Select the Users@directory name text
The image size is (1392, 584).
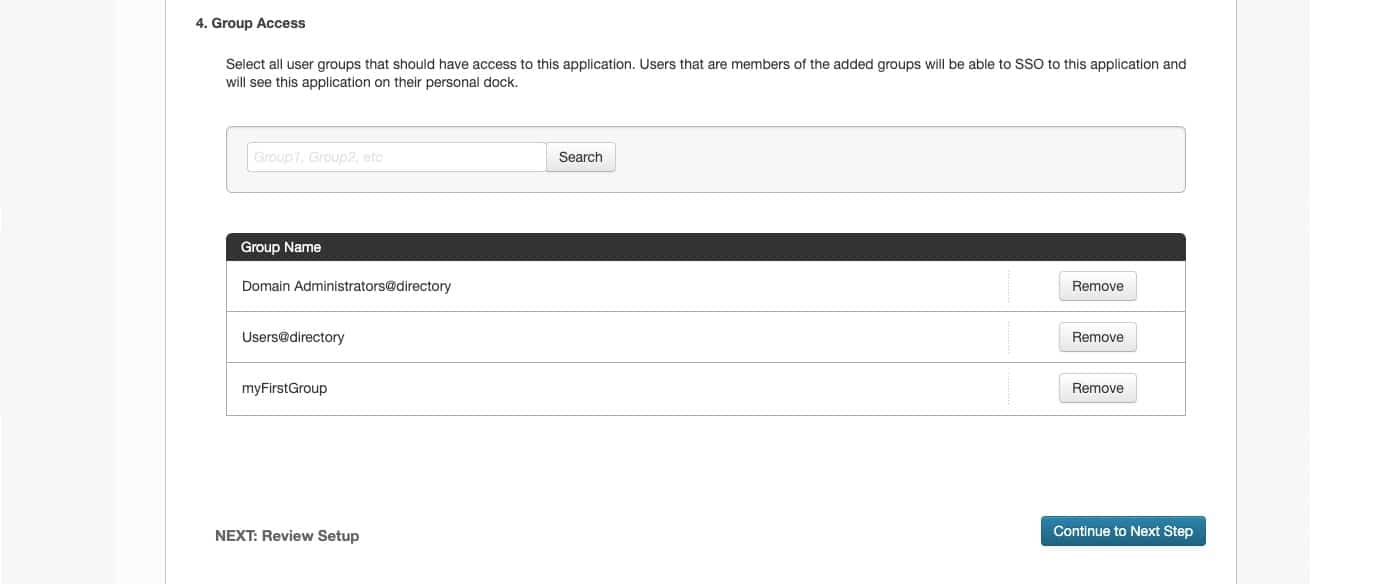point(293,337)
